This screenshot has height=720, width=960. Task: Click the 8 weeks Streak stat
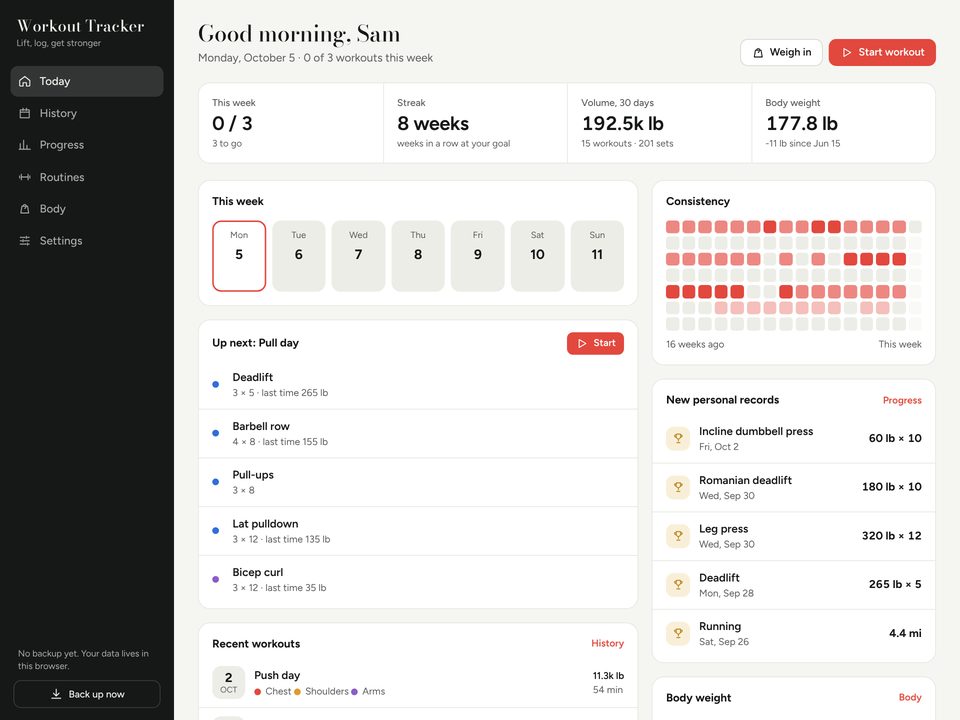(x=475, y=123)
